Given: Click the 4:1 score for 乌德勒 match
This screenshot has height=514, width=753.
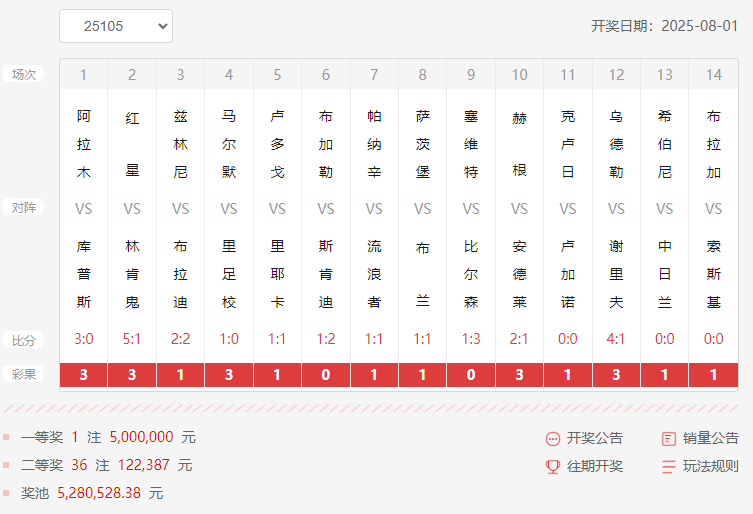Looking at the screenshot, I should point(616,339).
